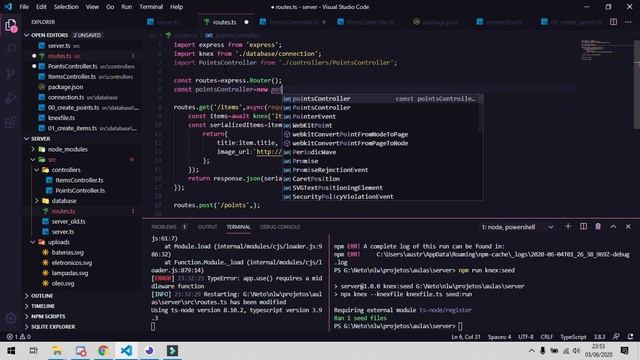Click UTF-8 encoding in status bar

click(x=525, y=337)
